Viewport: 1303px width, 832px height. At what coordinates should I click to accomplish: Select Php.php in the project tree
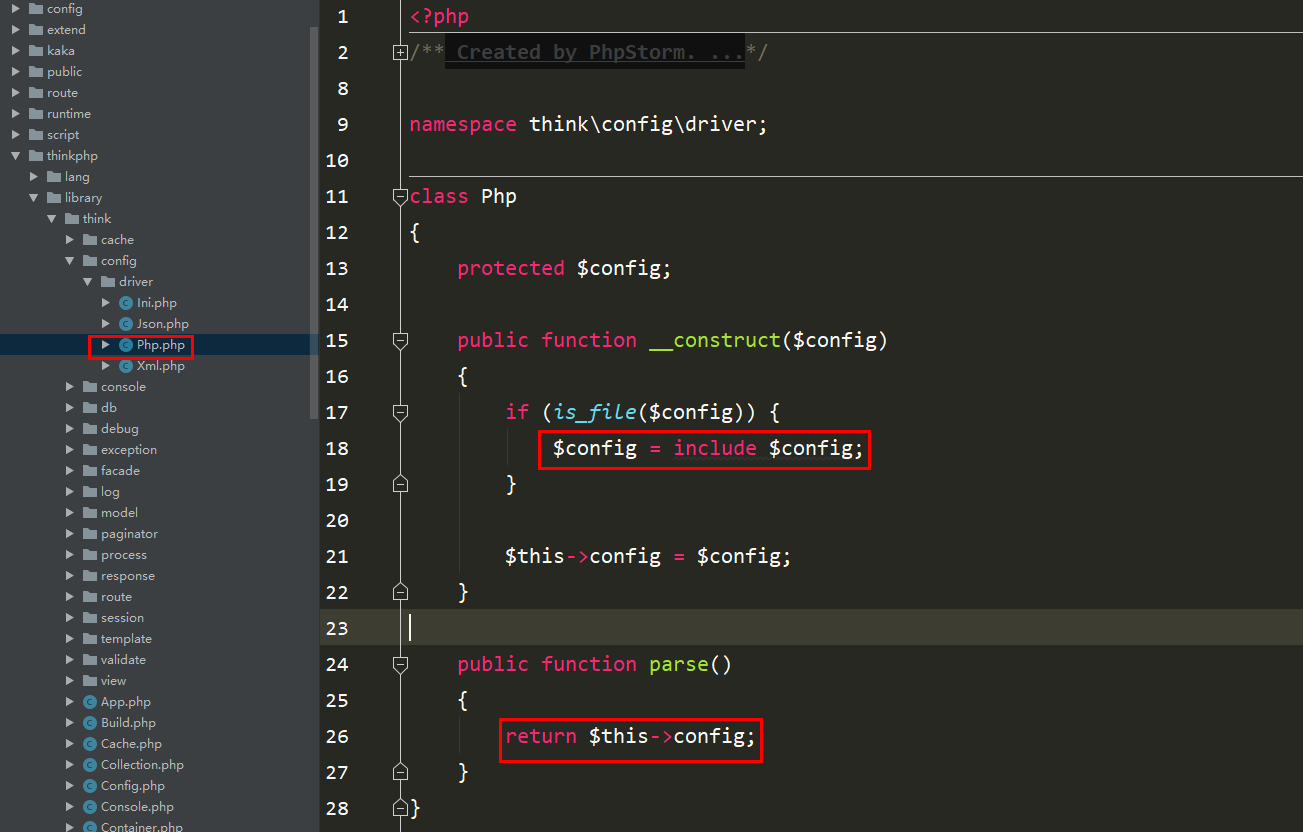pyautogui.click(x=160, y=345)
